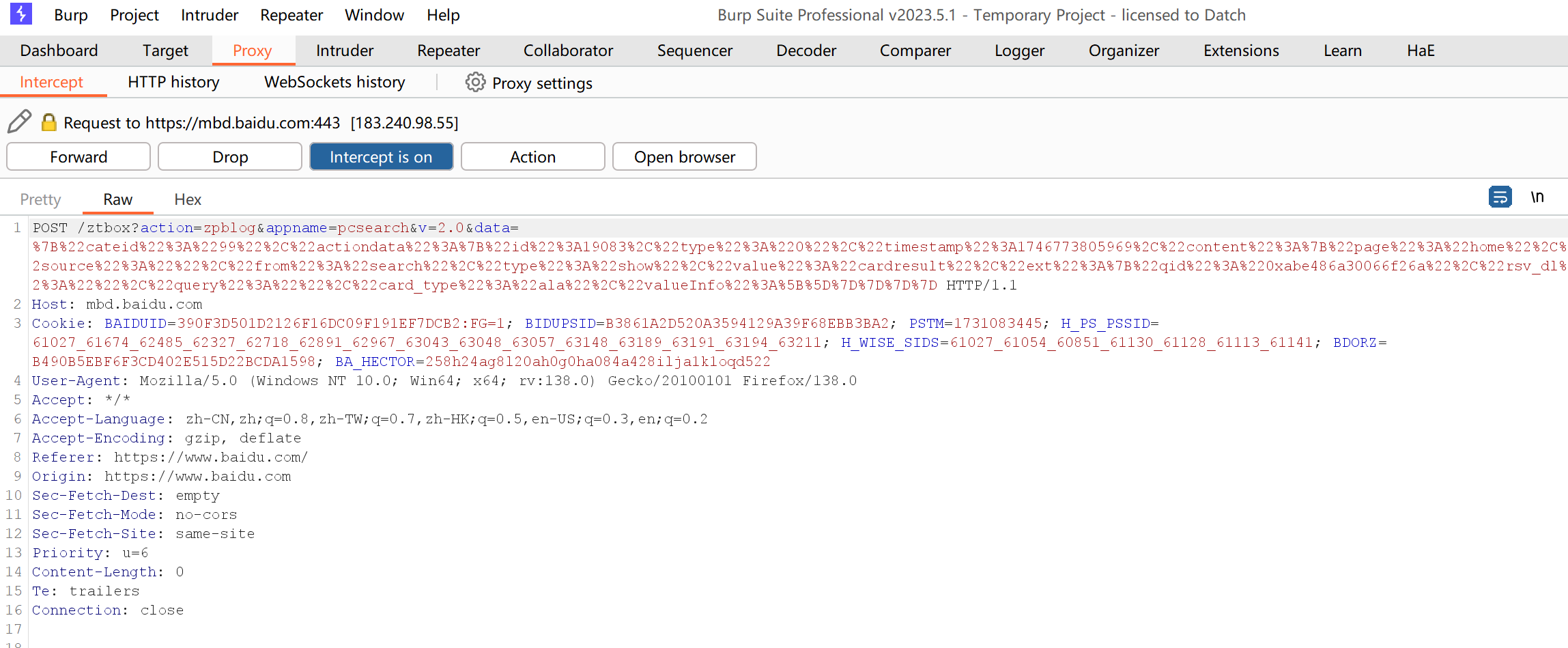Place cursor on empty line 17
The width and height of the screenshot is (1568, 648).
797,630
